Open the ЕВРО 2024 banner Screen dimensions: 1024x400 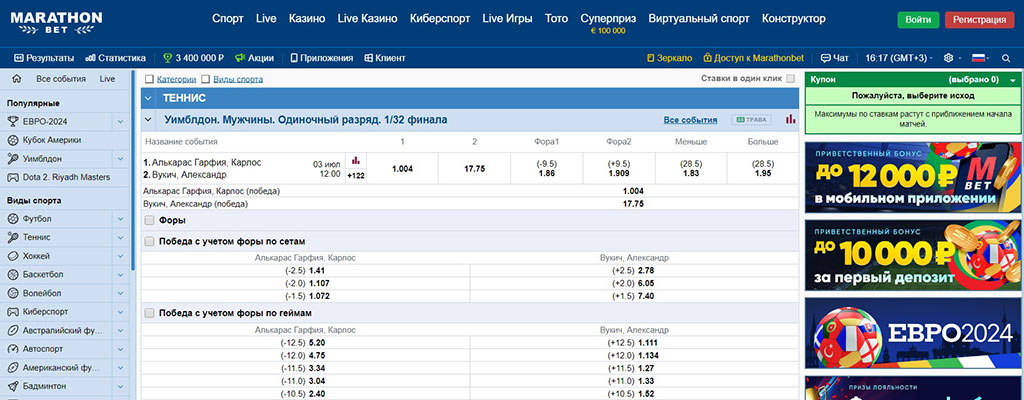click(912, 333)
